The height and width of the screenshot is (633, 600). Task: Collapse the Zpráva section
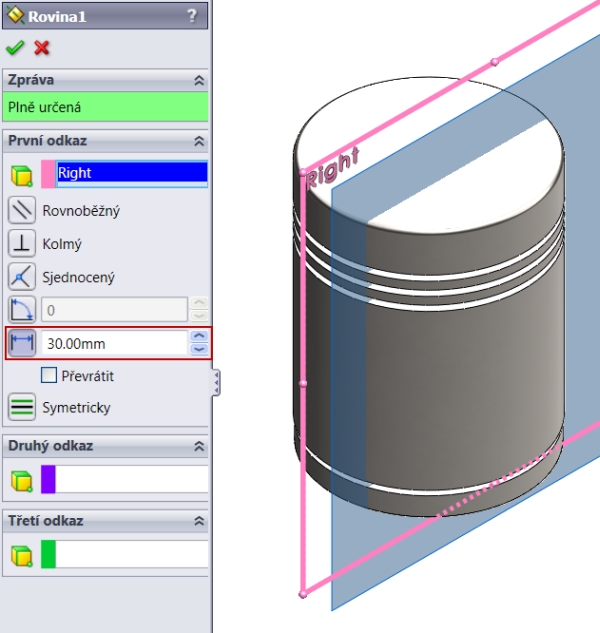click(199, 80)
